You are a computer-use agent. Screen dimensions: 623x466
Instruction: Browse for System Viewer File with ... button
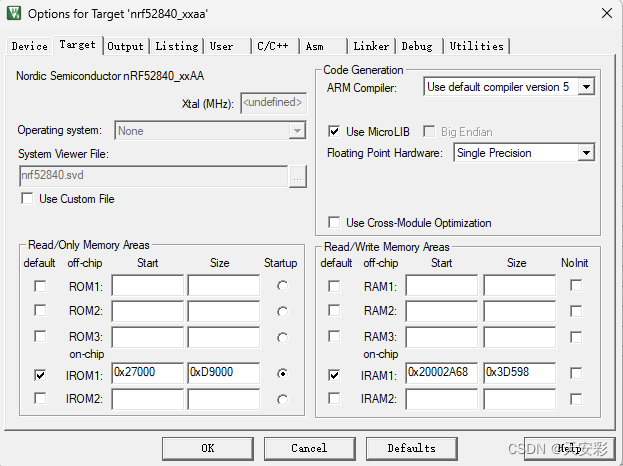pyautogui.click(x=298, y=176)
